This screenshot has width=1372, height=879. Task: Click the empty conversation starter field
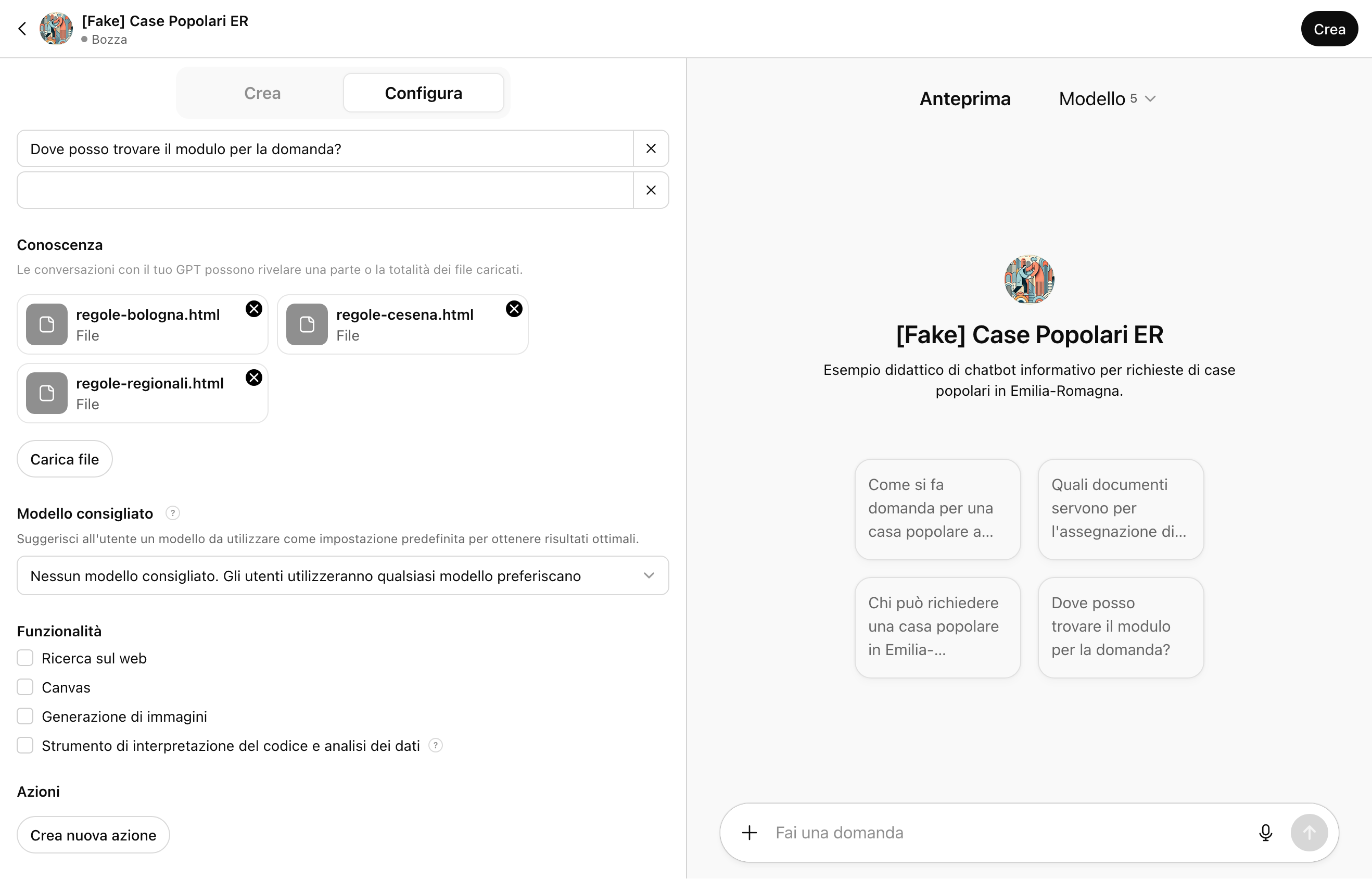[325, 190]
